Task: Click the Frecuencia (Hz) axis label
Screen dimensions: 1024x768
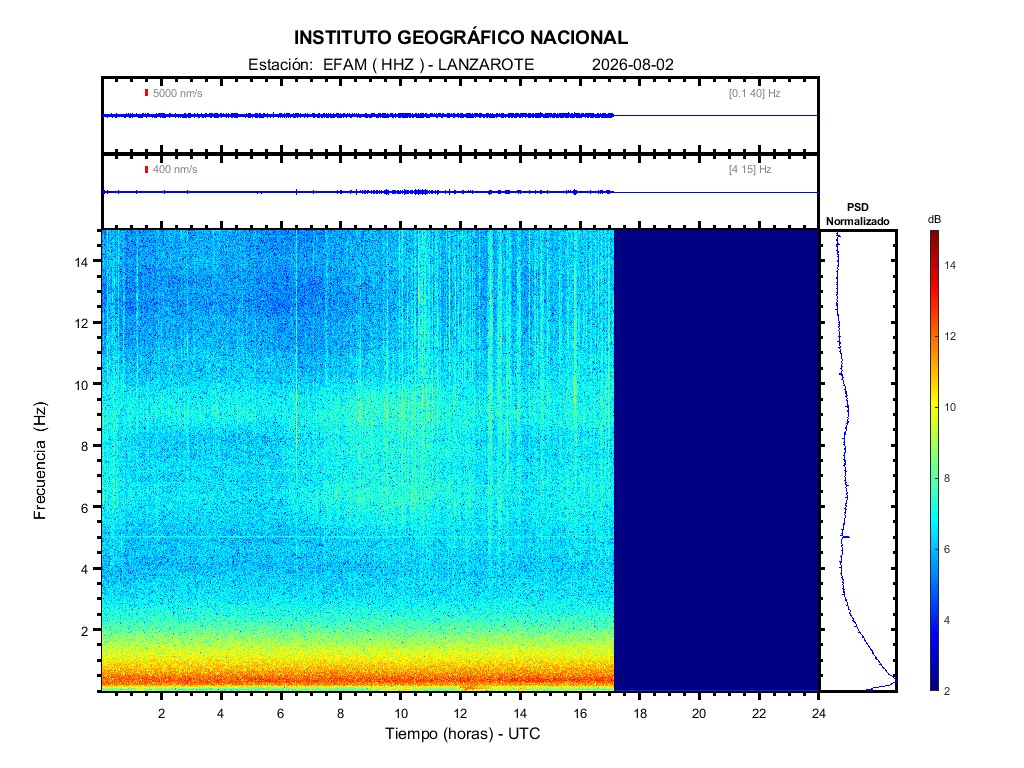Action: click(x=40, y=460)
